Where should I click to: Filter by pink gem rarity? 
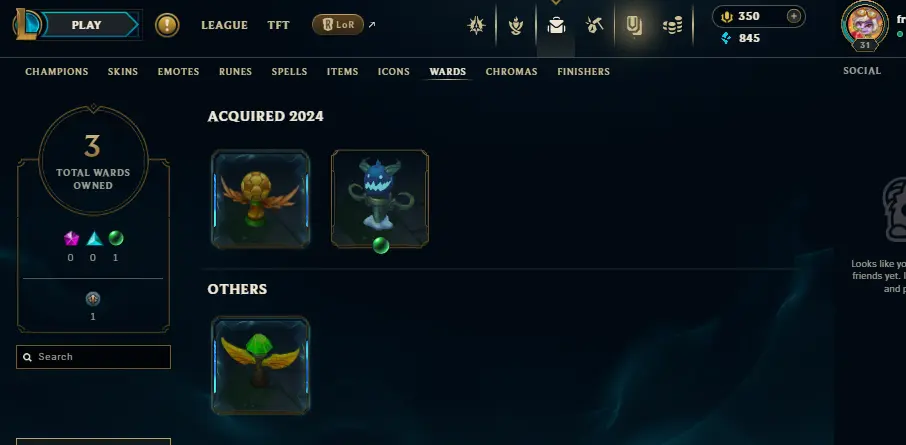(x=71, y=238)
